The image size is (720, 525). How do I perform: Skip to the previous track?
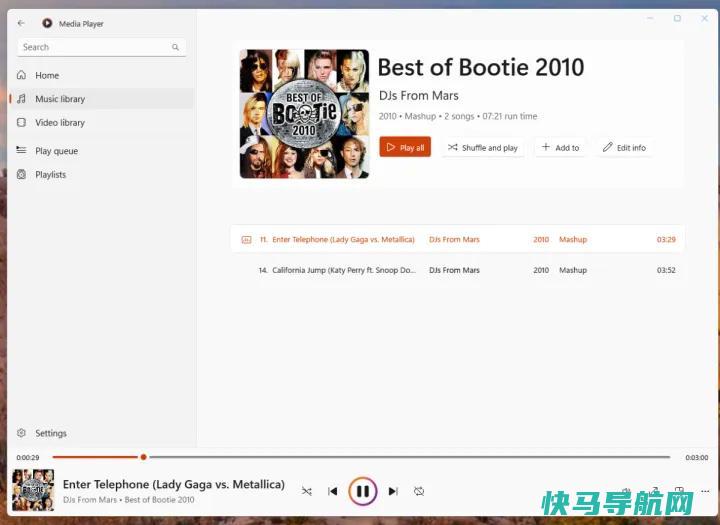point(333,491)
